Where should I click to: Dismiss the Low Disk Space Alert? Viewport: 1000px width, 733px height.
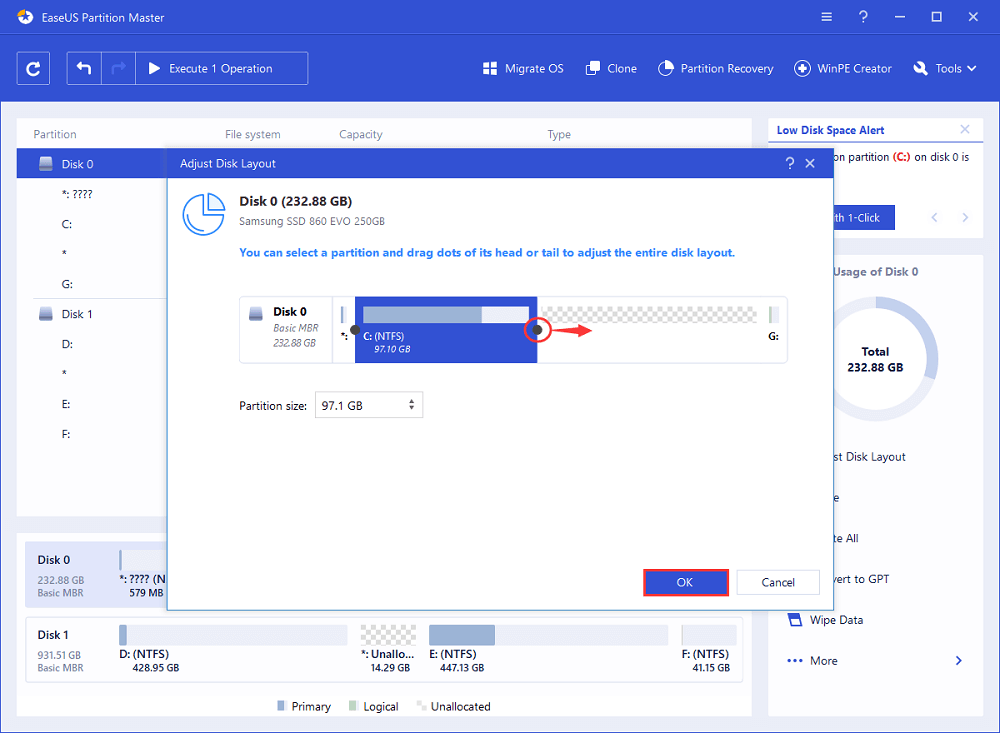pos(964,130)
